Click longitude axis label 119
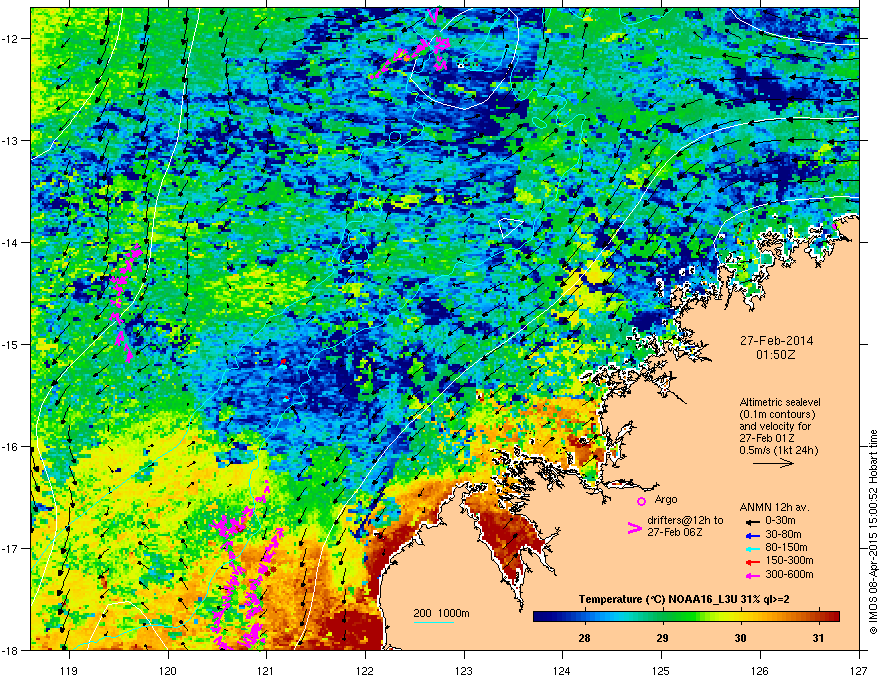880x680 pixels. point(68,670)
